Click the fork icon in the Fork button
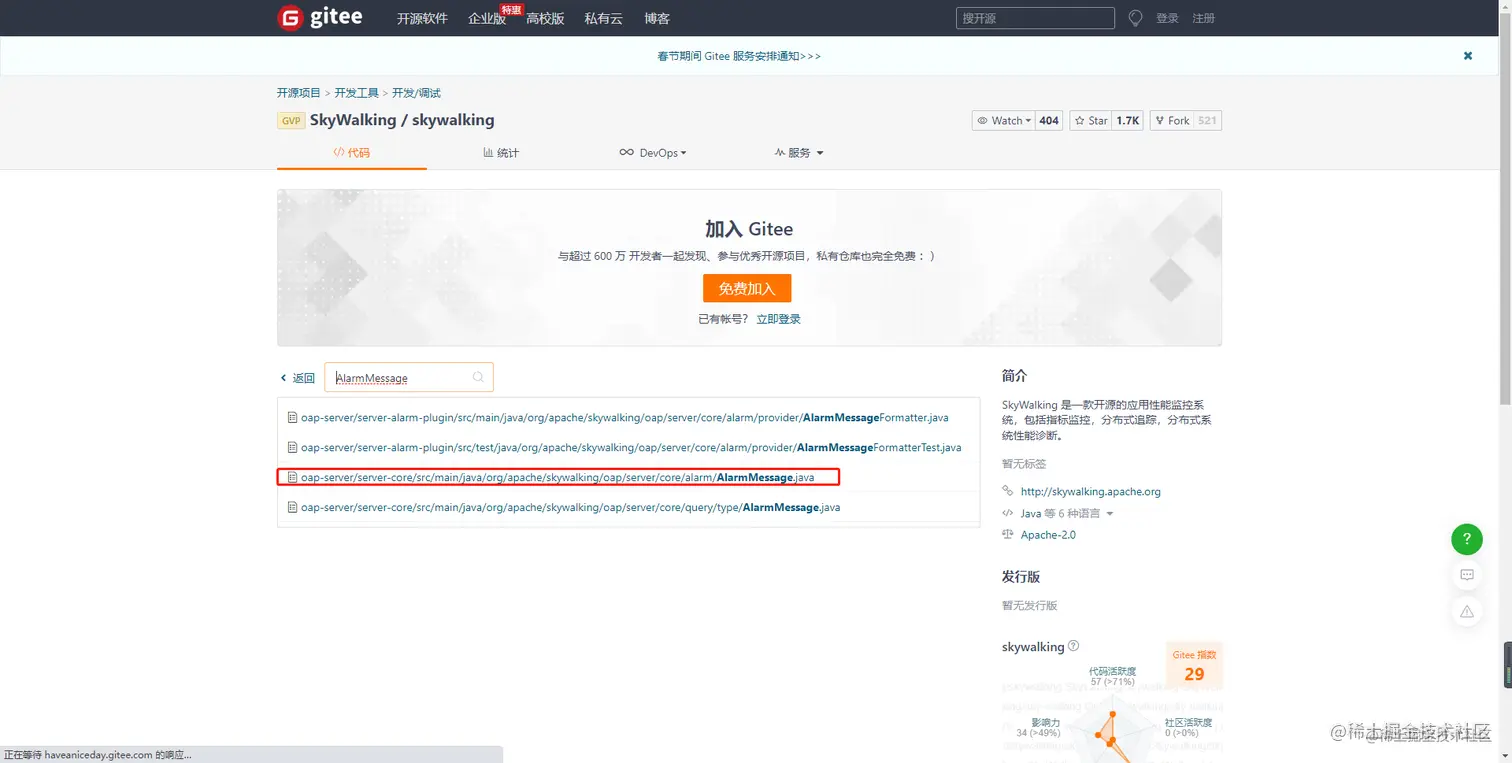 click(1160, 120)
